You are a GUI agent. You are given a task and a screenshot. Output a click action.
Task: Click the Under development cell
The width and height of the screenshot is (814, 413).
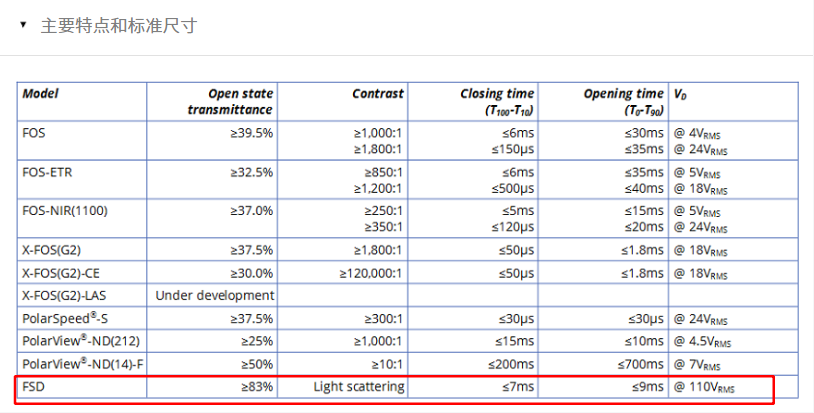pyautogui.click(x=215, y=295)
